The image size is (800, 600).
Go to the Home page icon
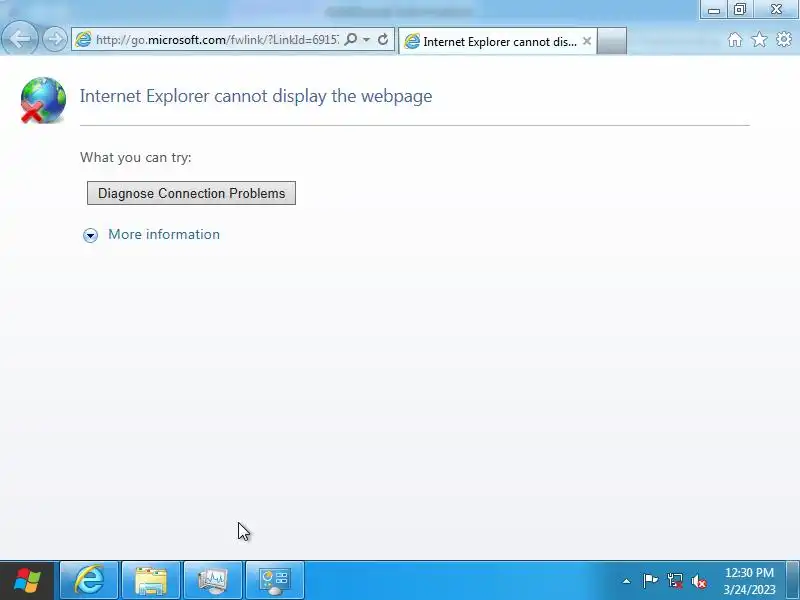click(735, 40)
